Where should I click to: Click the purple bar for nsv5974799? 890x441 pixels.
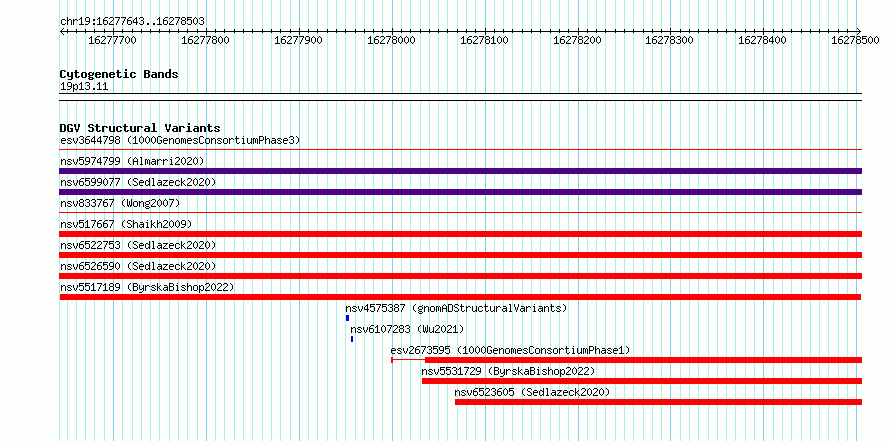tap(461, 171)
